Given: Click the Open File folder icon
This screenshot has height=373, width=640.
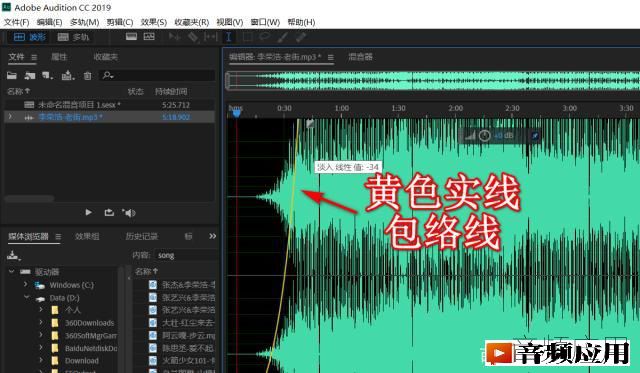Looking at the screenshot, I should pyautogui.click(x=12, y=75).
